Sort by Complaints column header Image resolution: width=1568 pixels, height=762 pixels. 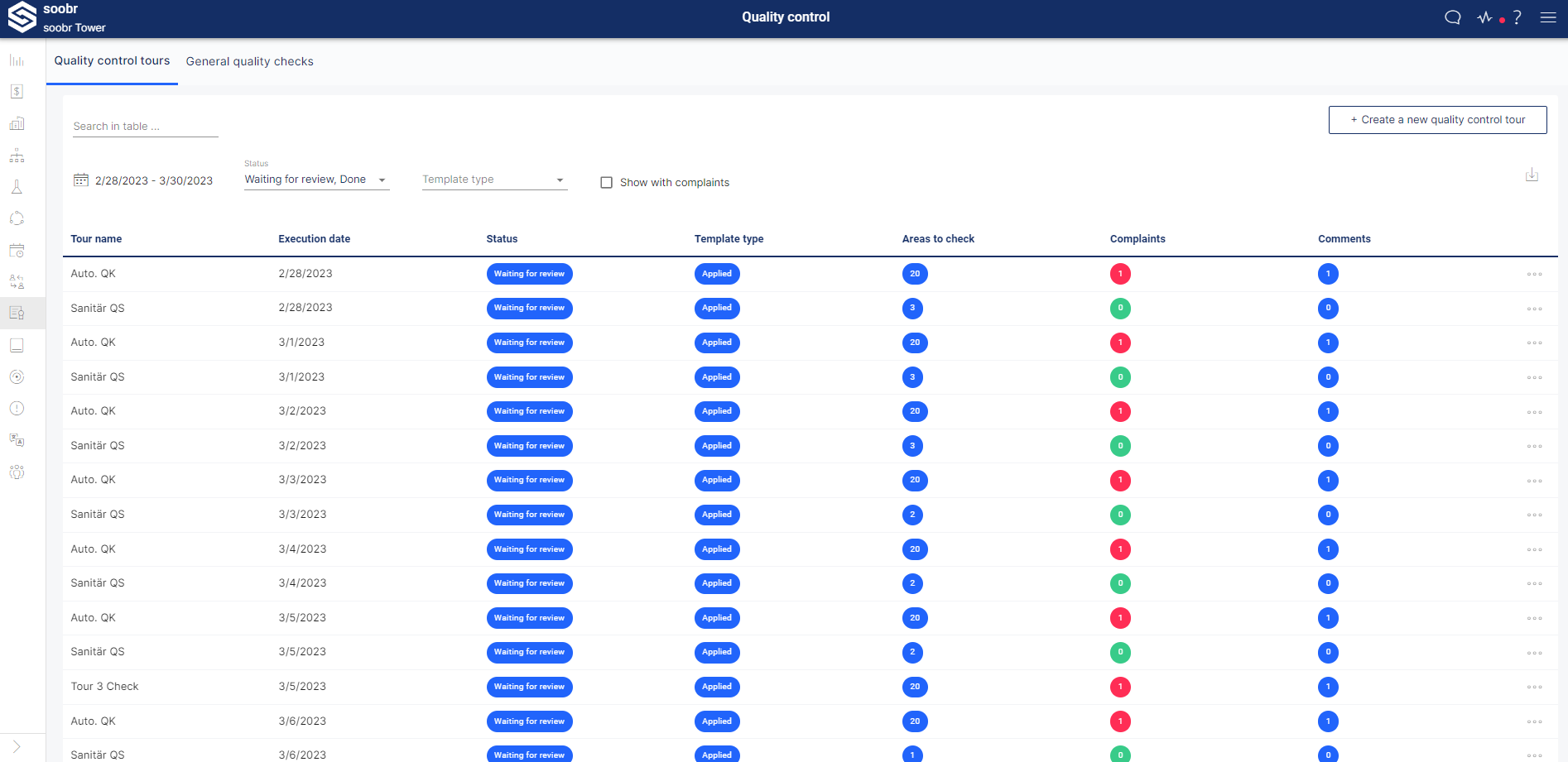point(1138,239)
